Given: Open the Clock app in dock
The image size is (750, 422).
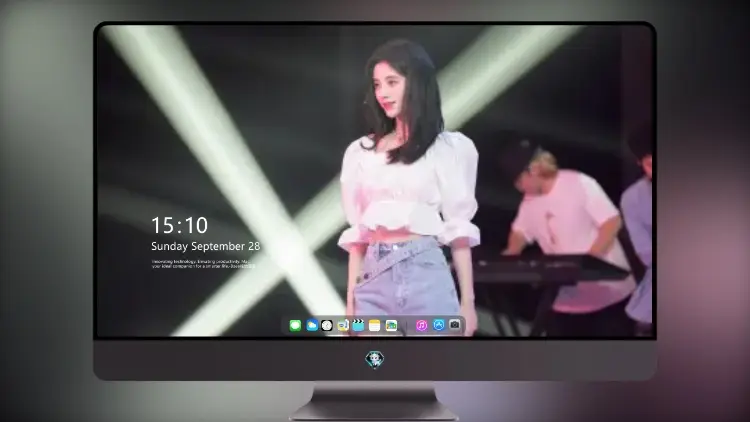Looking at the screenshot, I should [327, 325].
